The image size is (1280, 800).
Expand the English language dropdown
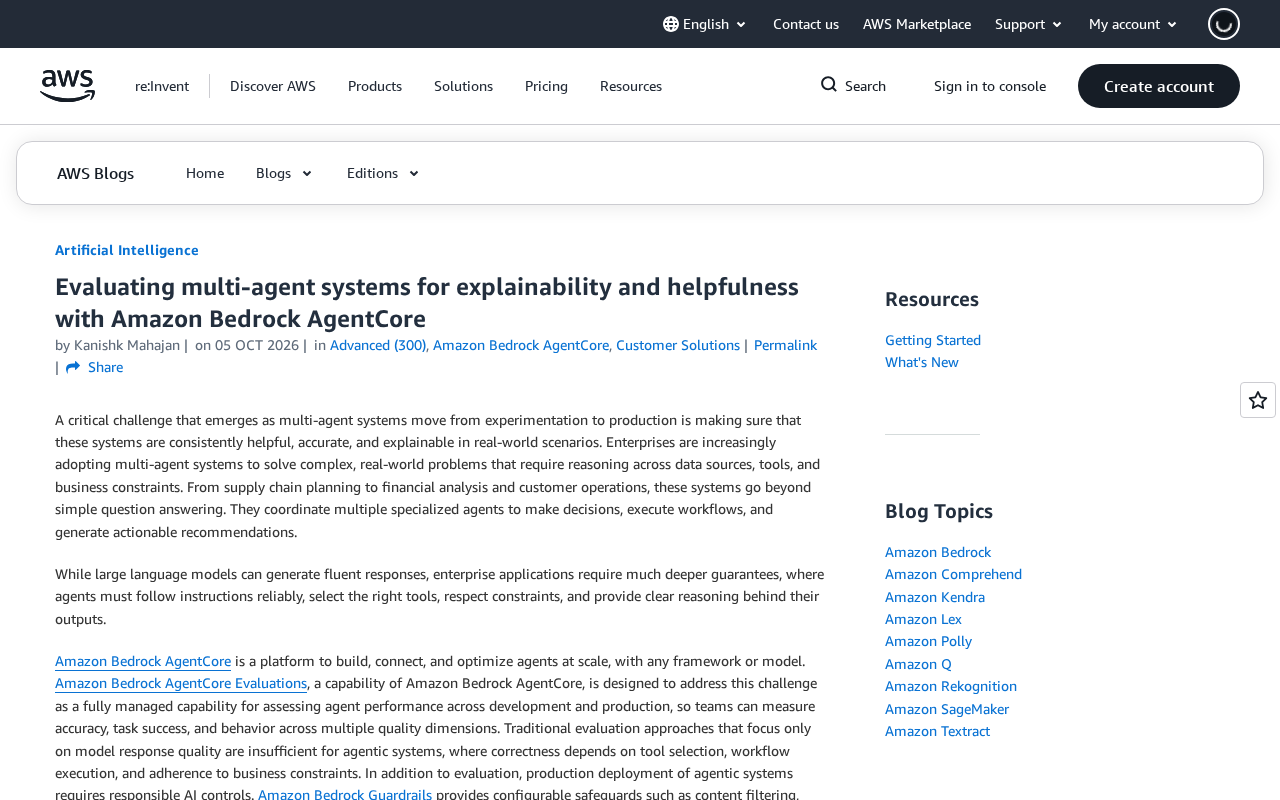[705, 24]
